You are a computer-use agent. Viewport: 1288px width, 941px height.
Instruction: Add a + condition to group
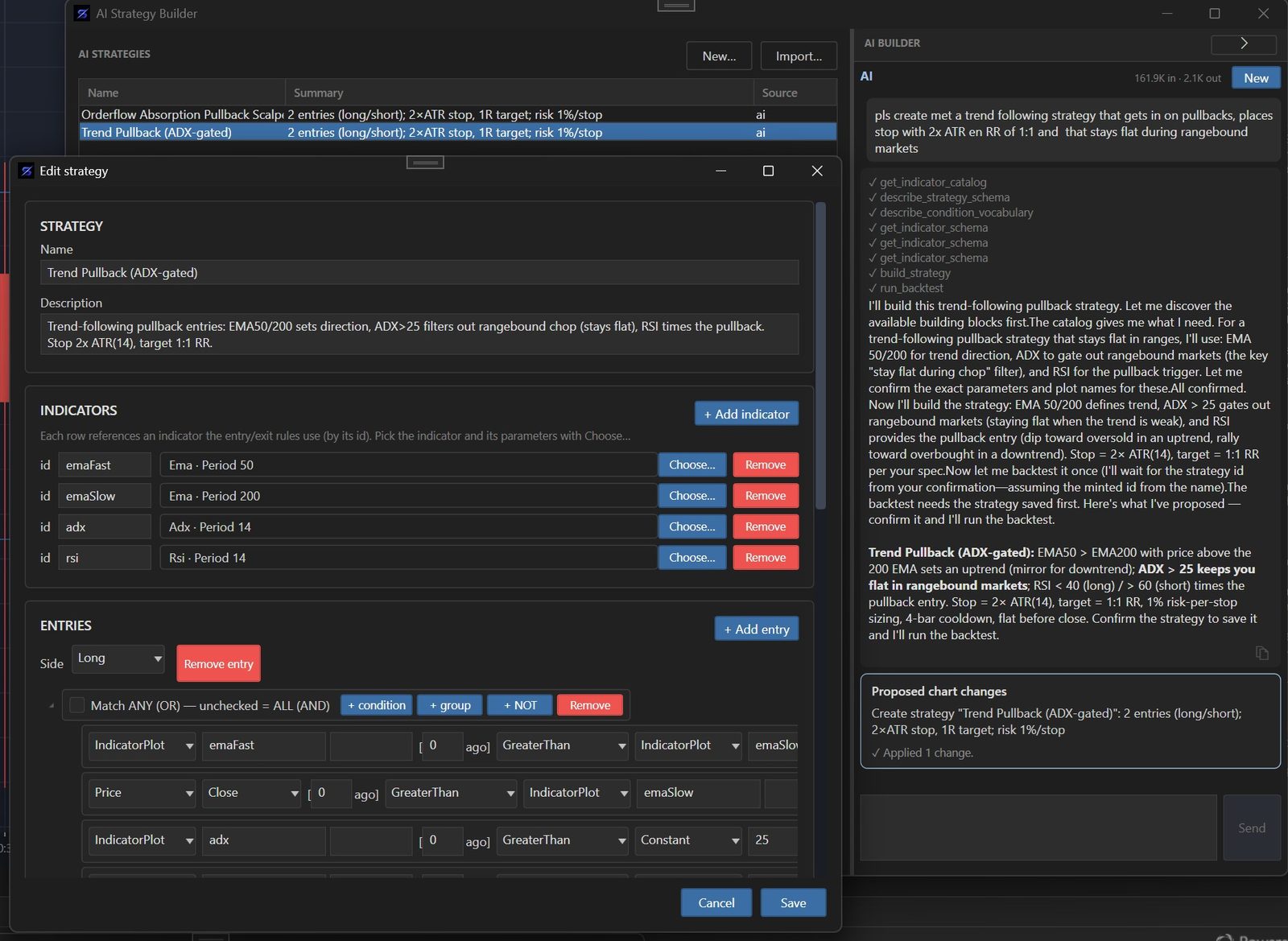377,705
